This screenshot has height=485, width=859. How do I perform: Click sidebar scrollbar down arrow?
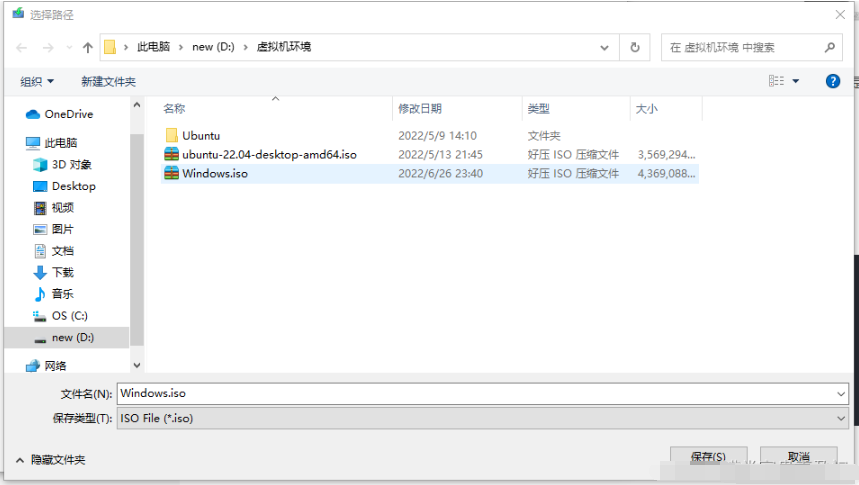137,366
